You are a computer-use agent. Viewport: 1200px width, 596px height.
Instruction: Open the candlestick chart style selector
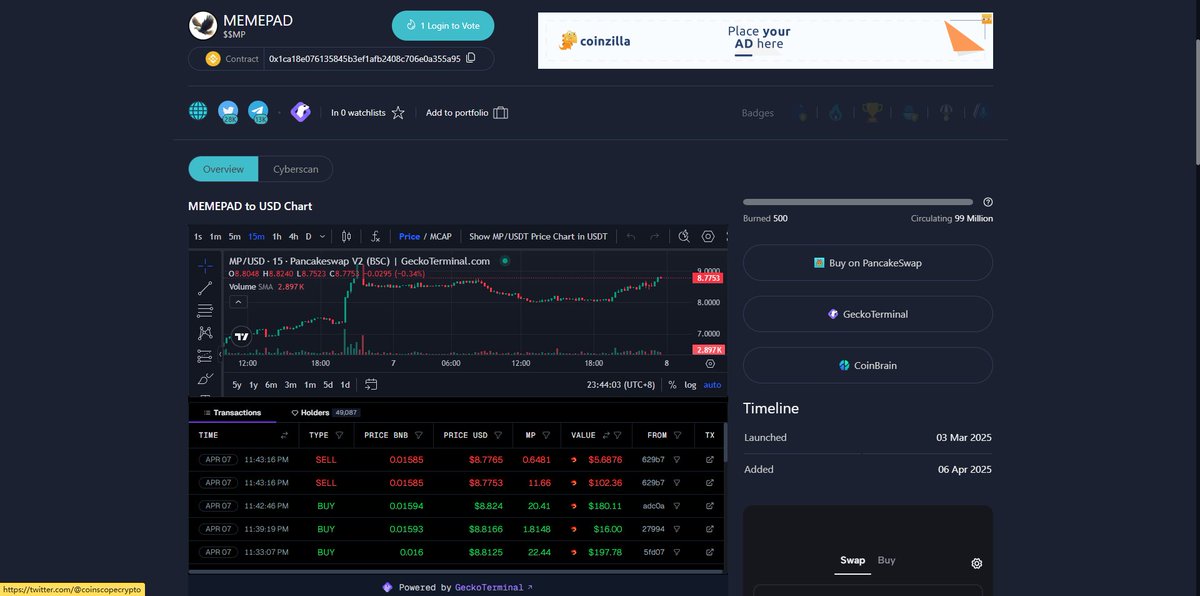pos(347,237)
